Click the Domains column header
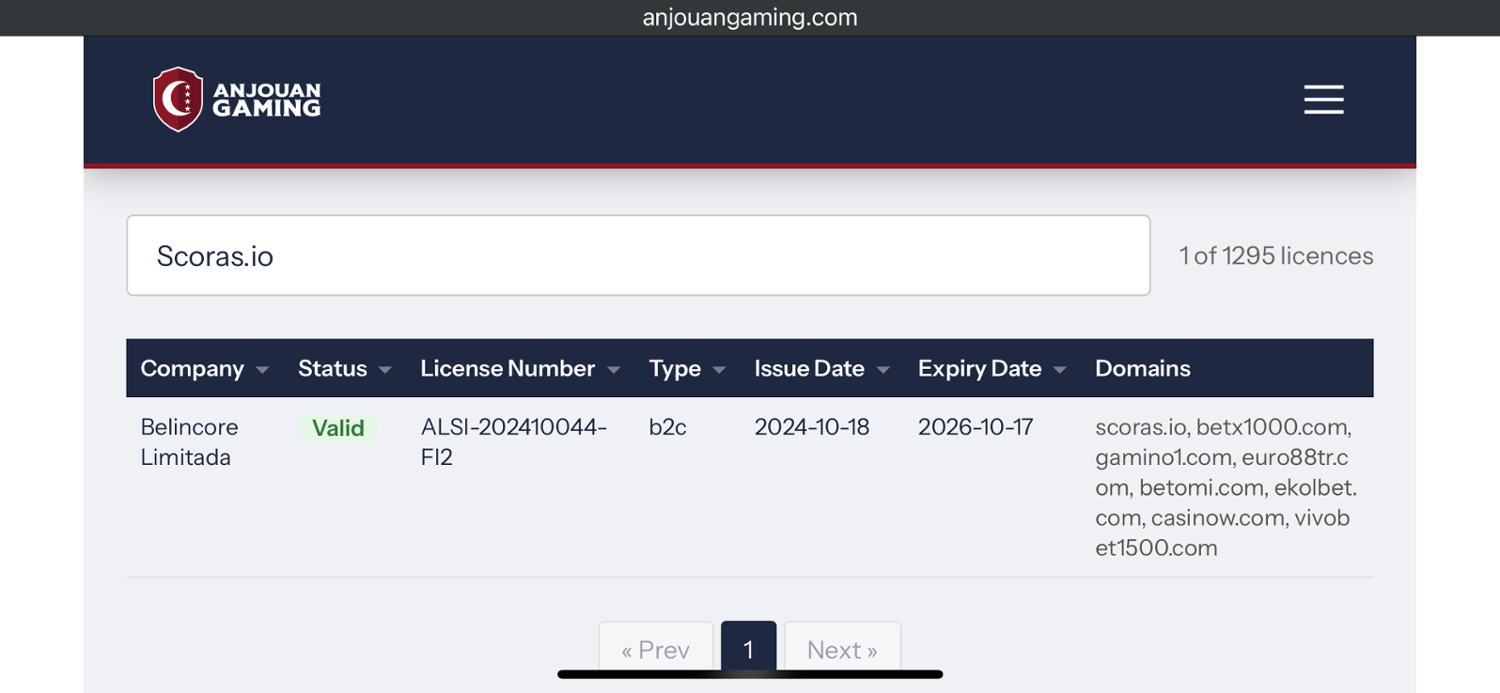 pos(1143,368)
